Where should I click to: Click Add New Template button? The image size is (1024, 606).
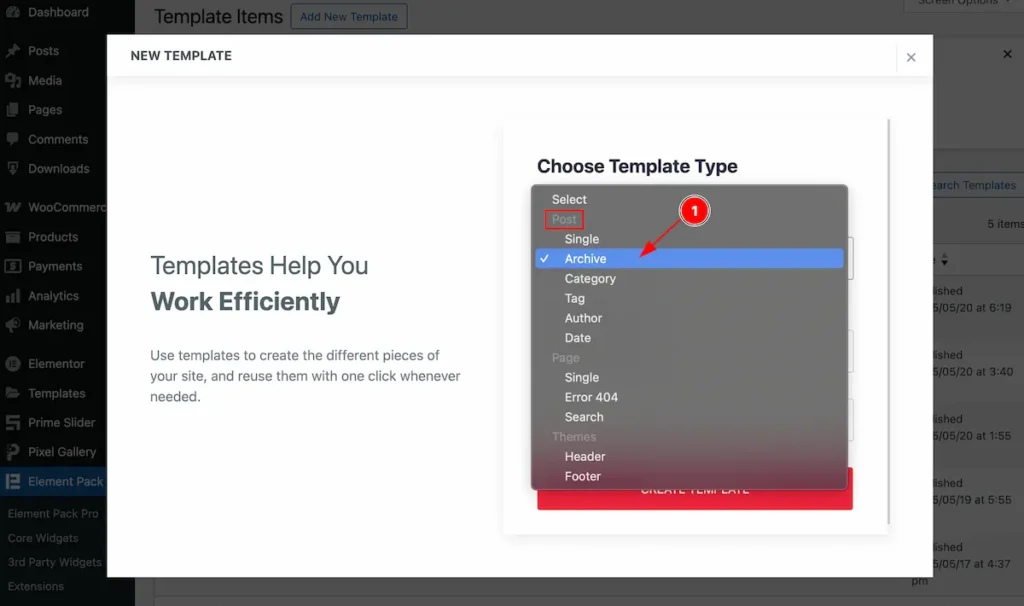click(x=349, y=16)
